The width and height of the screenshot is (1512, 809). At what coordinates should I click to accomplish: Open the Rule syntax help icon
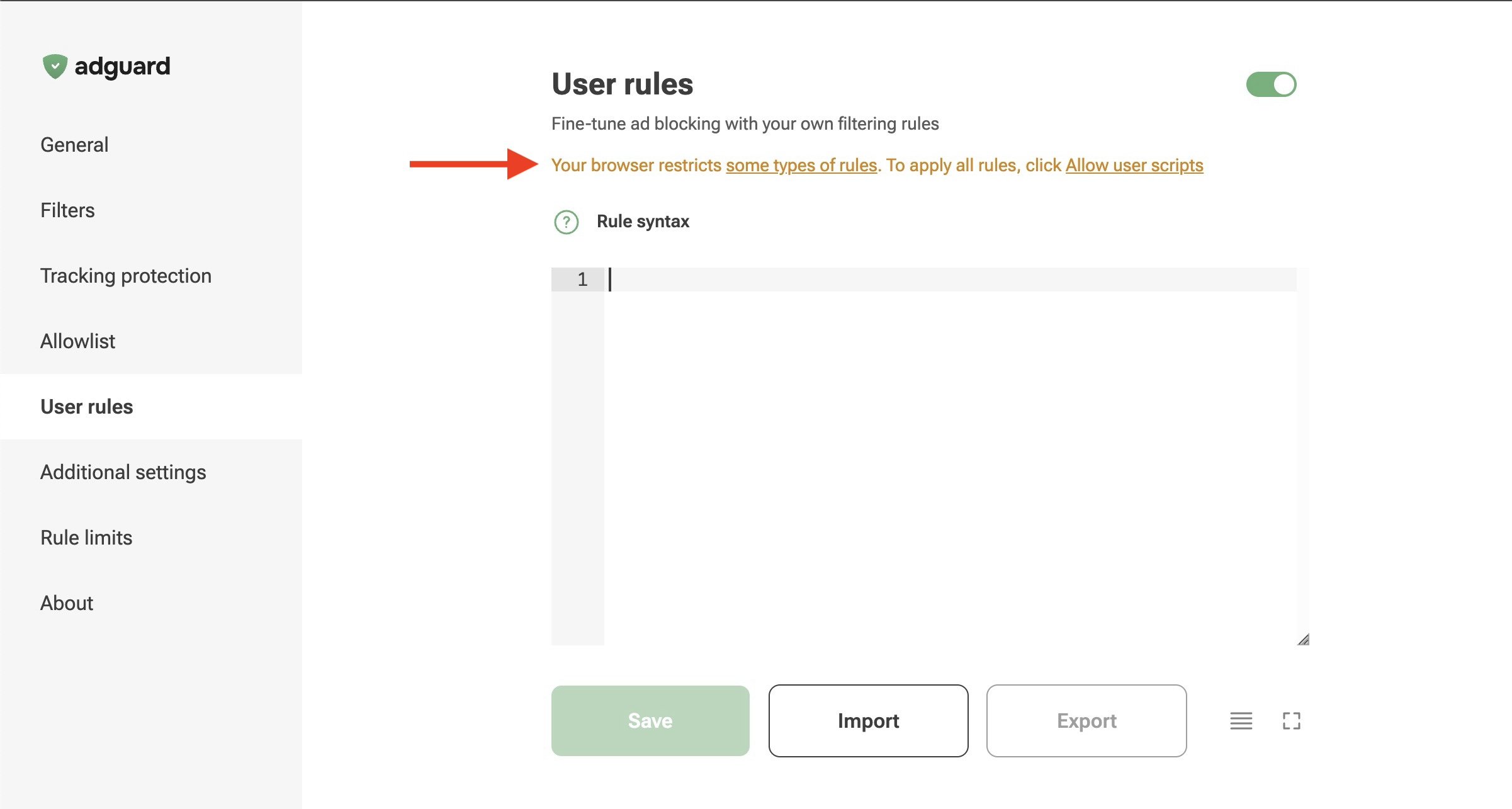point(566,222)
